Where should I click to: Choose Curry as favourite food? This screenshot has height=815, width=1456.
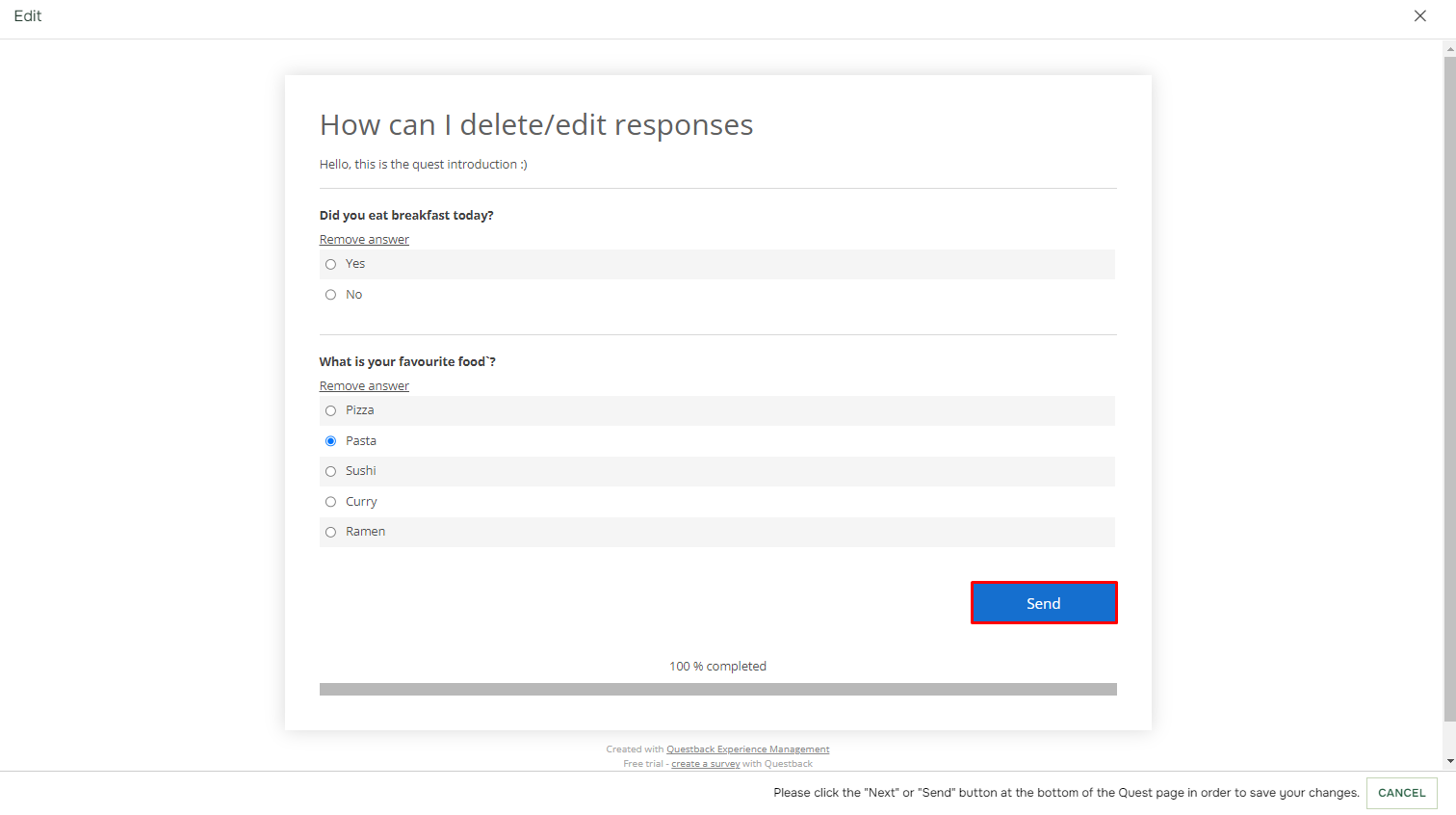pos(330,502)
